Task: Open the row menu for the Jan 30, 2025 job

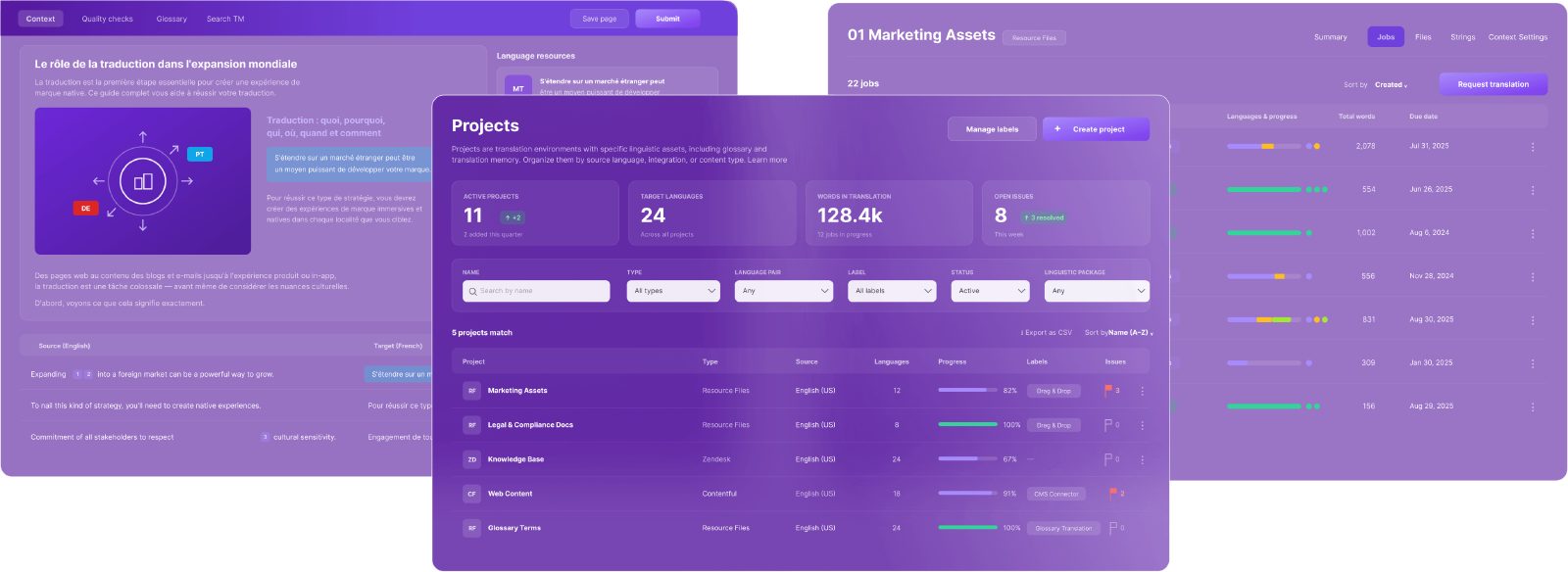Action: [1533, 363]
